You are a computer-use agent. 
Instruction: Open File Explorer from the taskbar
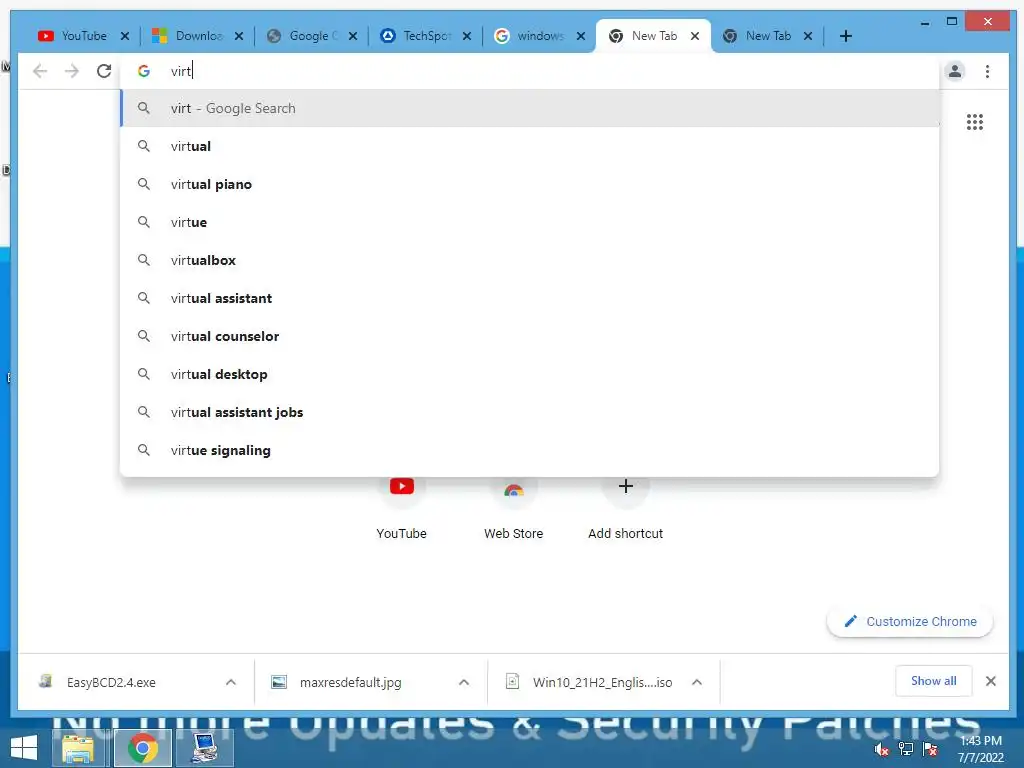[x=78, y=748]
